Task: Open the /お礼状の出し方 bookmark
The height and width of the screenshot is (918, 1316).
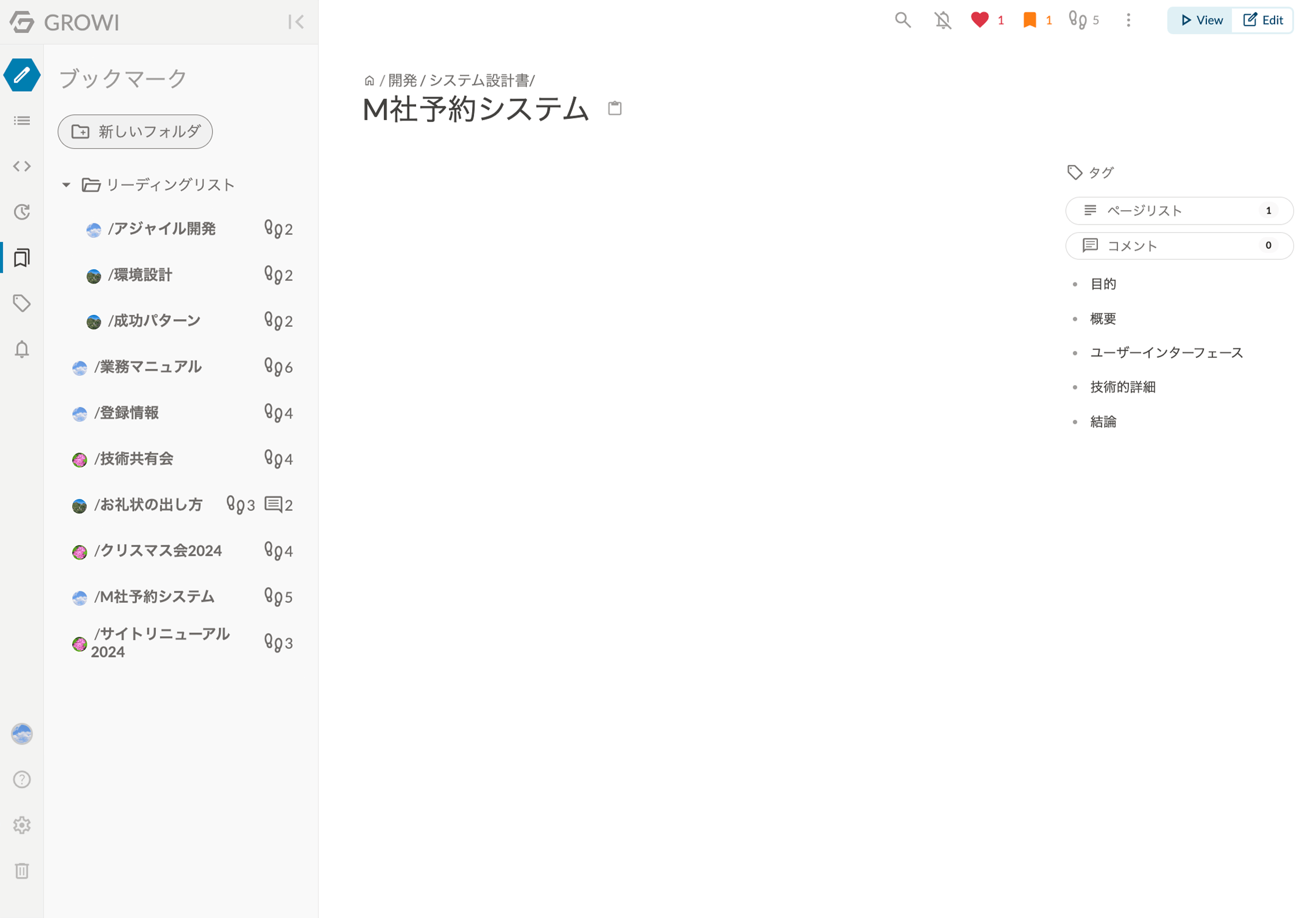Action: 148,505
